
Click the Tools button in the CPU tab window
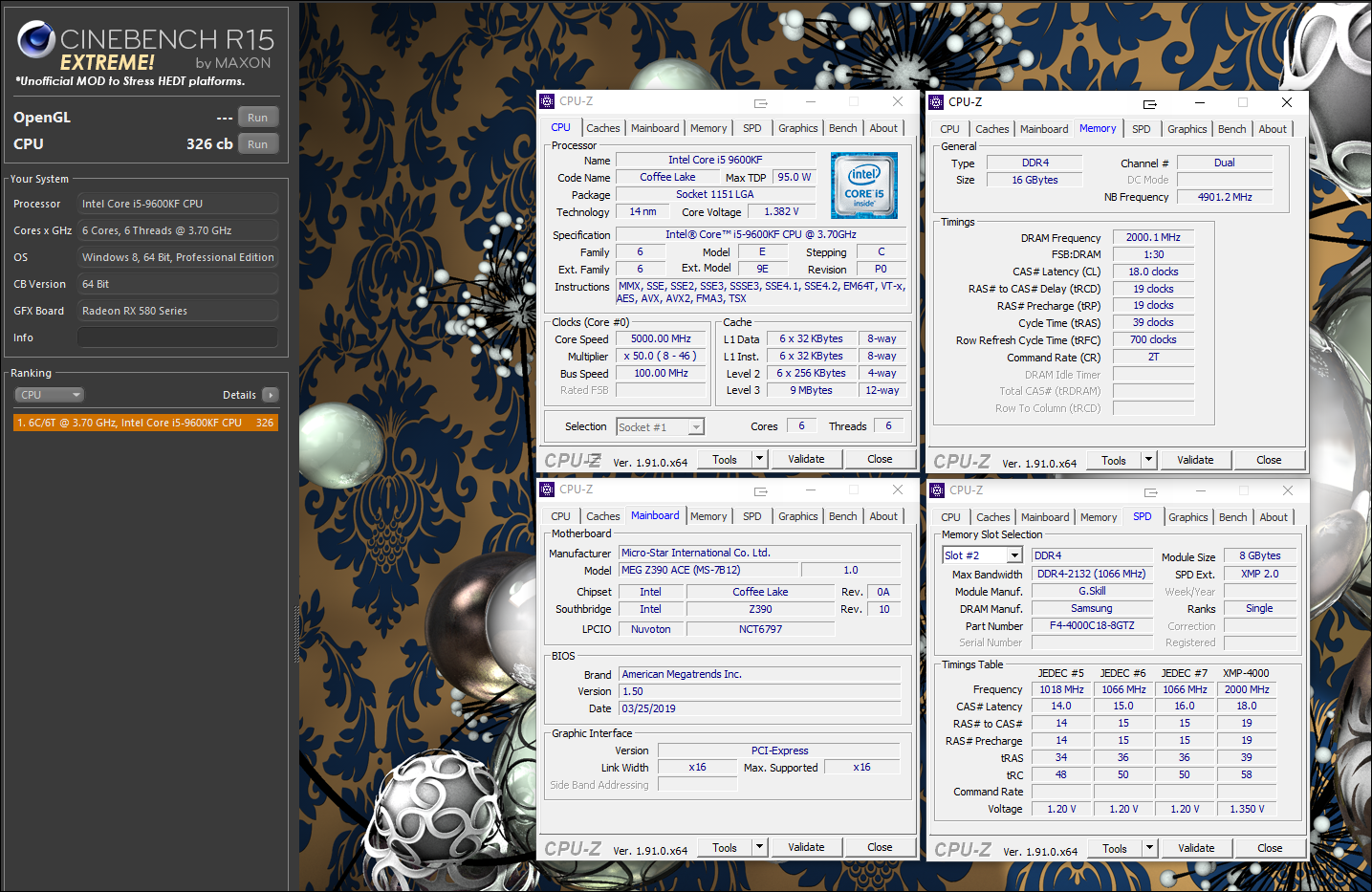click(725, 459)
